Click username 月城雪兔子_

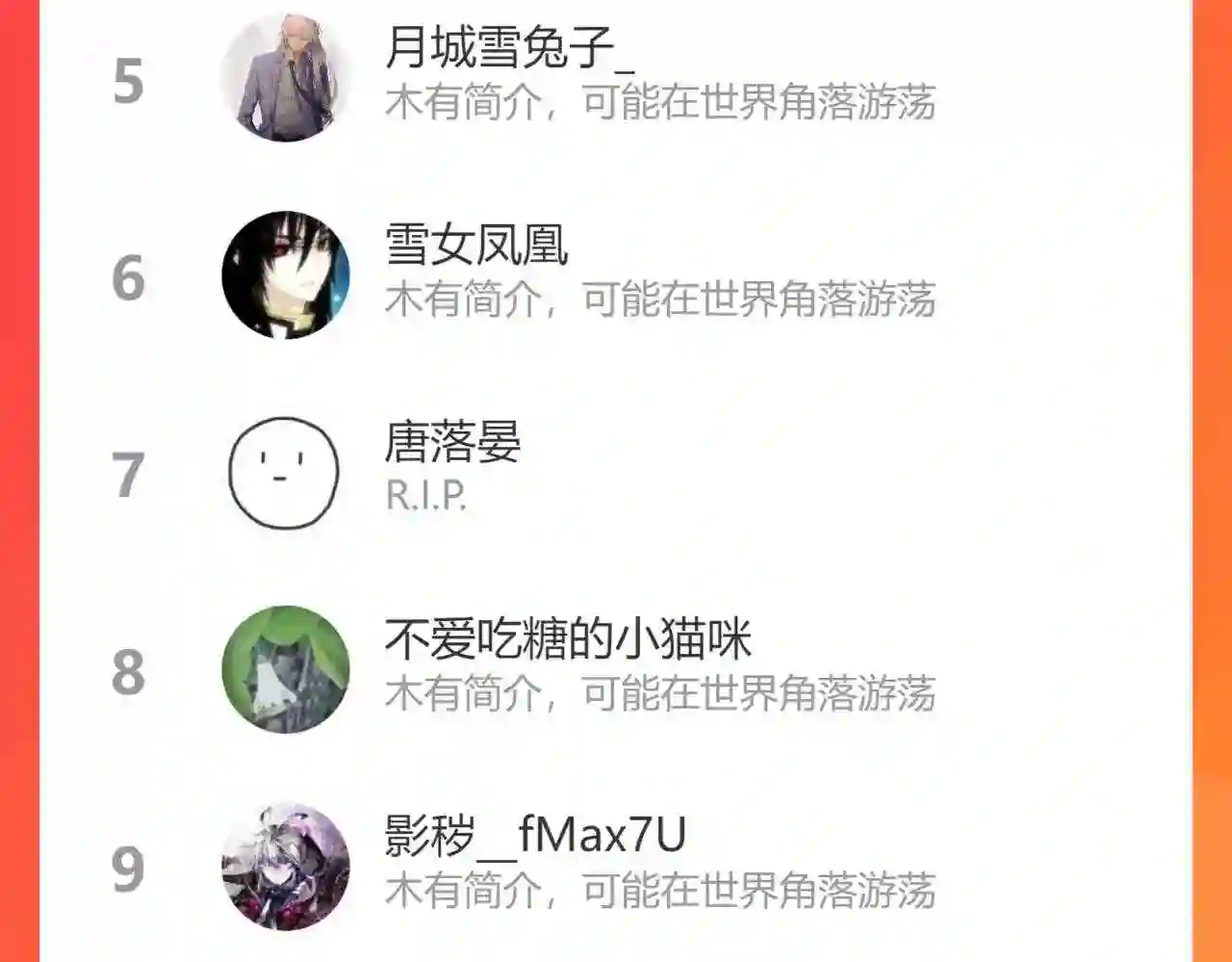(x=509, y=47)
